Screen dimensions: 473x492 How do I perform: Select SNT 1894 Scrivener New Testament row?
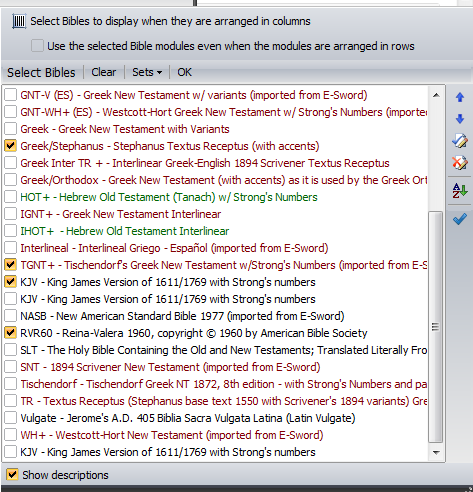(216, 367)
